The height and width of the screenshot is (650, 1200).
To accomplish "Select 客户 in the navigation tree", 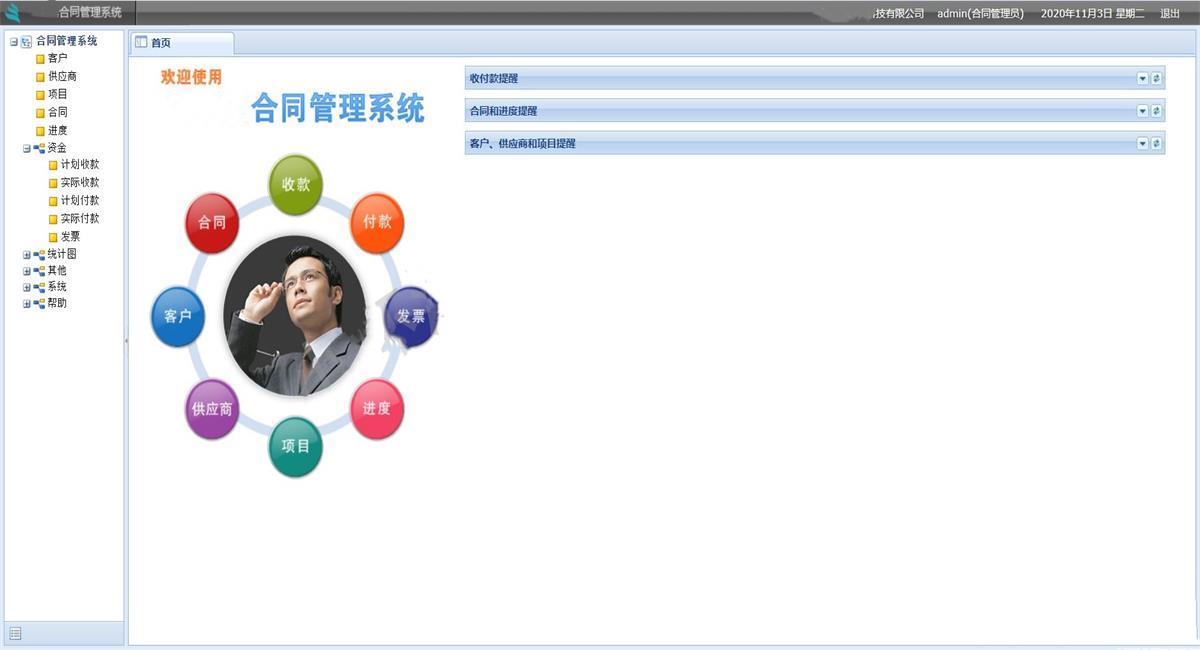I will point(58,58).
